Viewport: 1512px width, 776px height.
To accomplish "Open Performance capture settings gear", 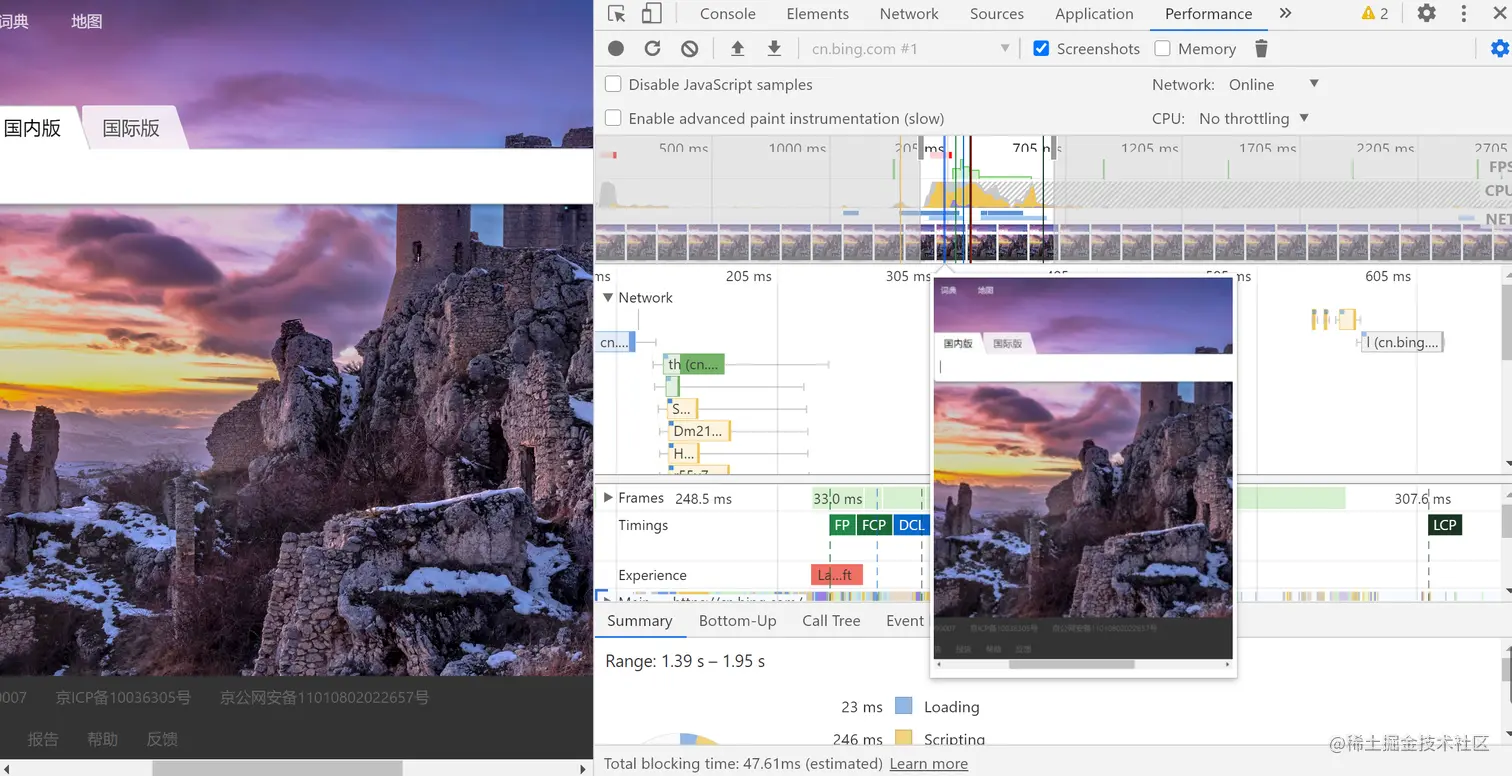I will click(1499, 48).
